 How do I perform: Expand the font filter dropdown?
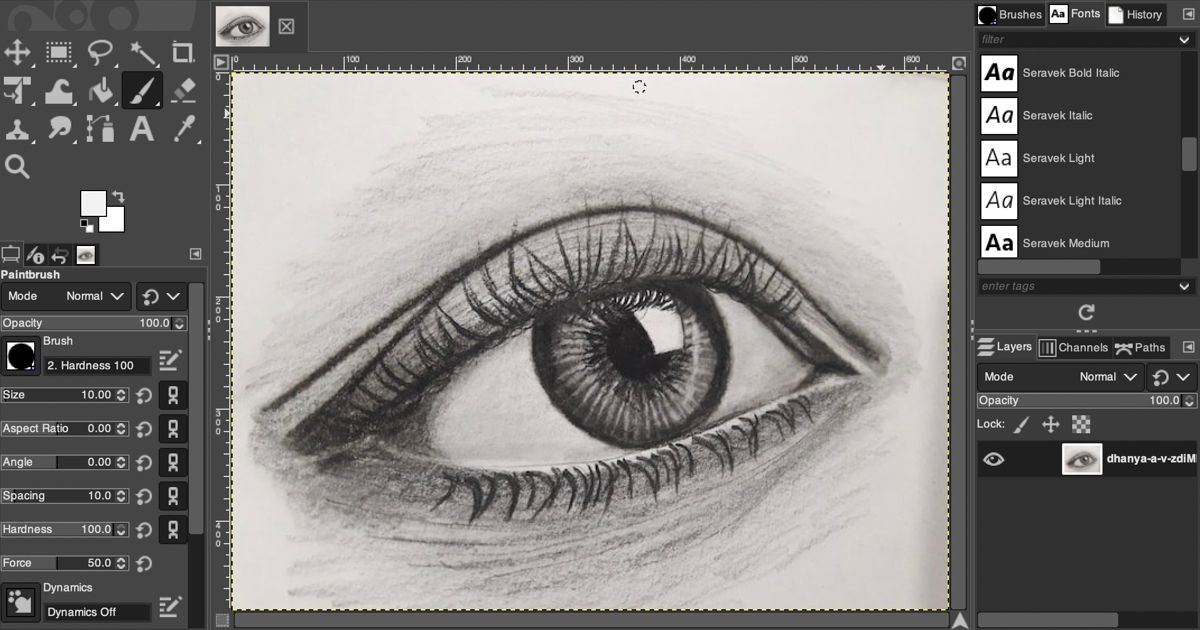[1182, 39]
